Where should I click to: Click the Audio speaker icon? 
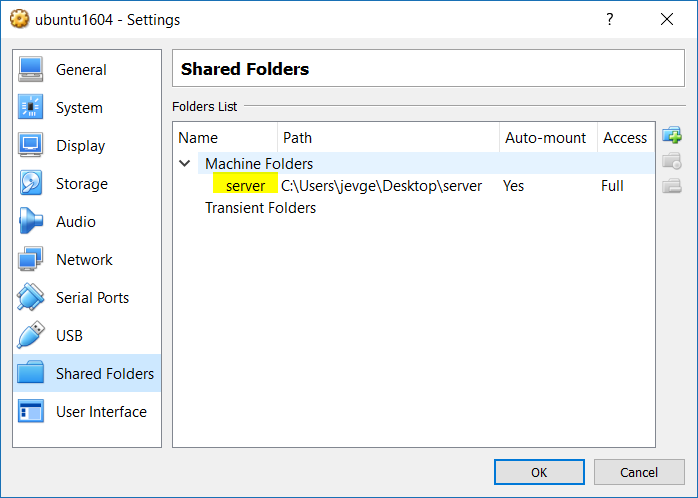[x=31, y=221]
